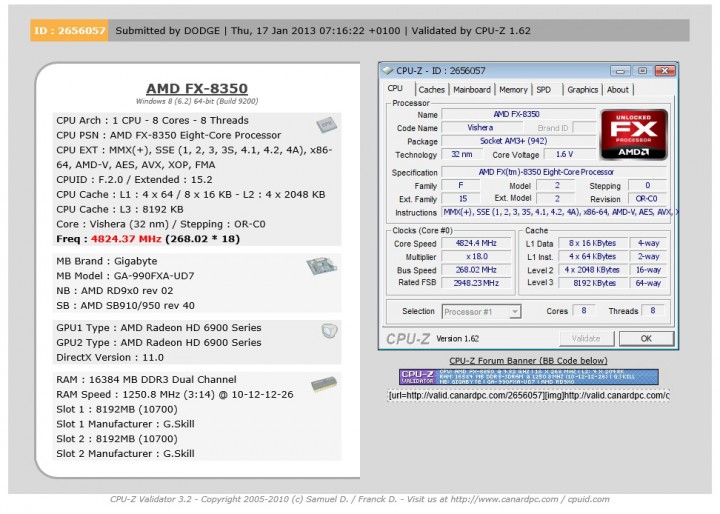Click the BB code URL text field
Image resolution: width=720 pixels, height=514 pixels.
point(529,395)
